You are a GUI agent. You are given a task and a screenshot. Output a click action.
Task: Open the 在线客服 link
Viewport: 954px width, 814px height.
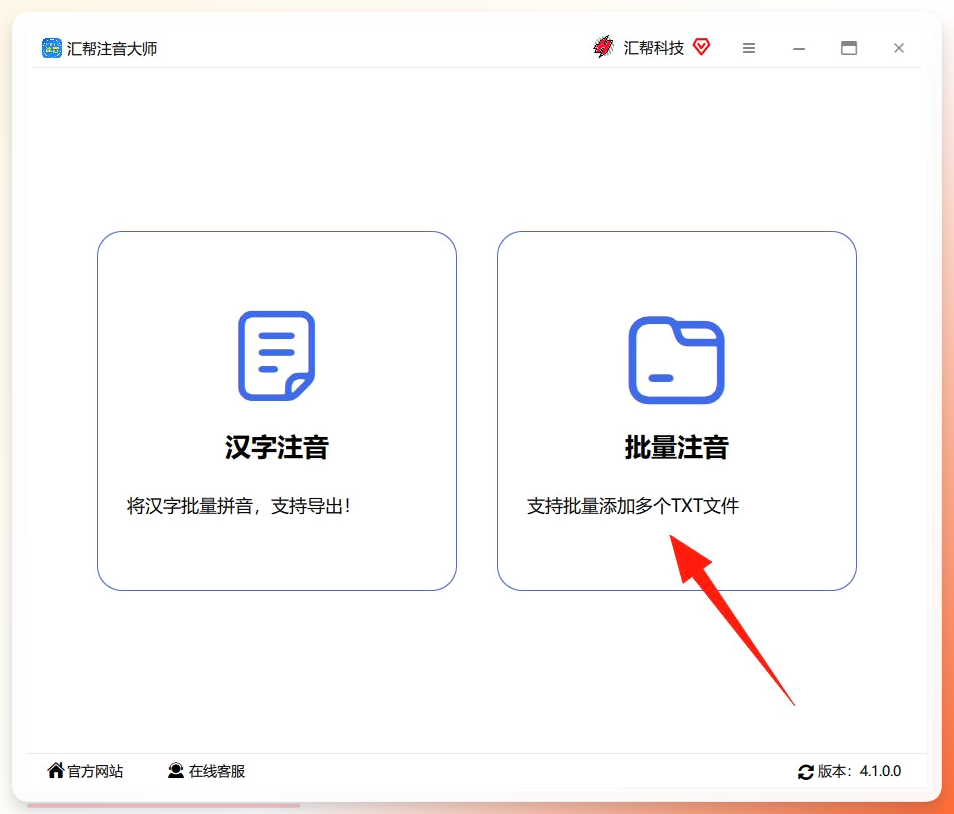[217, 771]
